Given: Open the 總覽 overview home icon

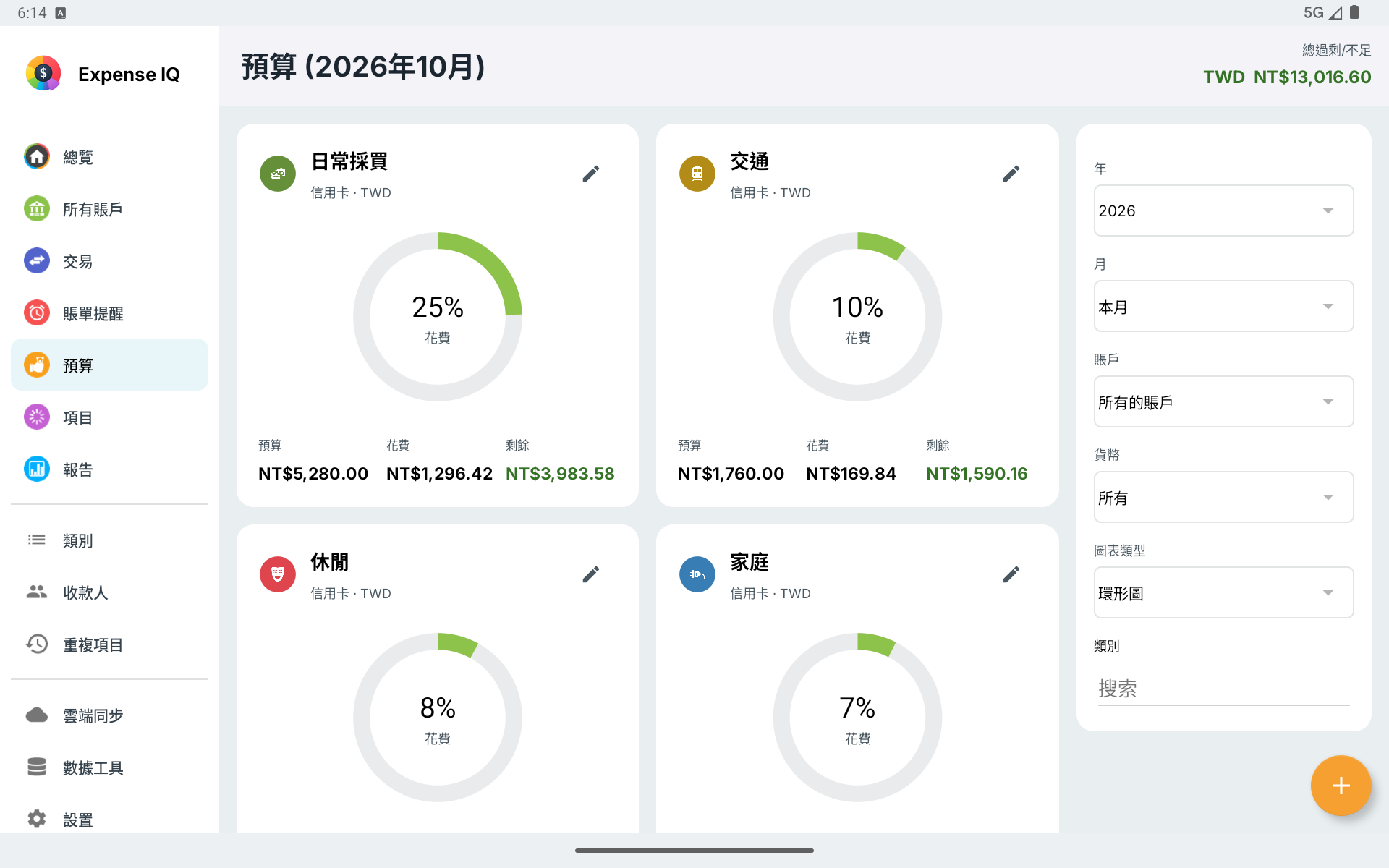Looking at the screenshot, I should (x=37, y=157).
